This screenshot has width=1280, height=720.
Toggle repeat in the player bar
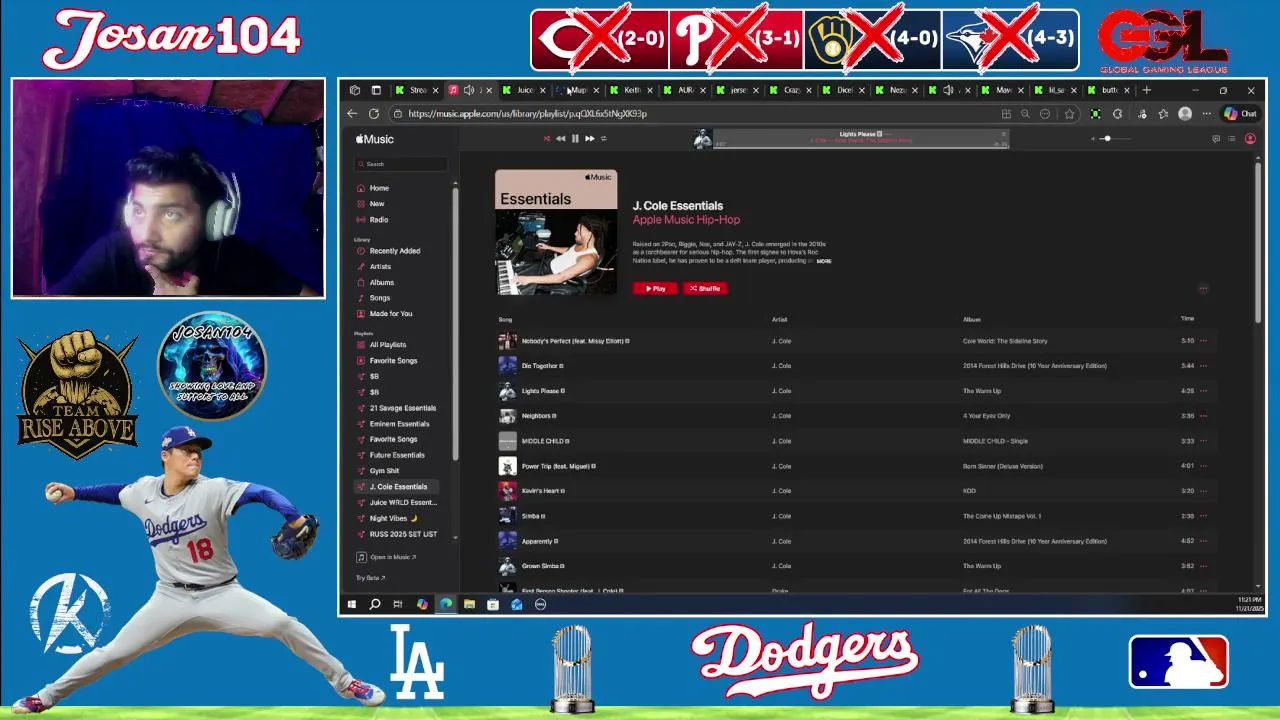tap(603, 139)
